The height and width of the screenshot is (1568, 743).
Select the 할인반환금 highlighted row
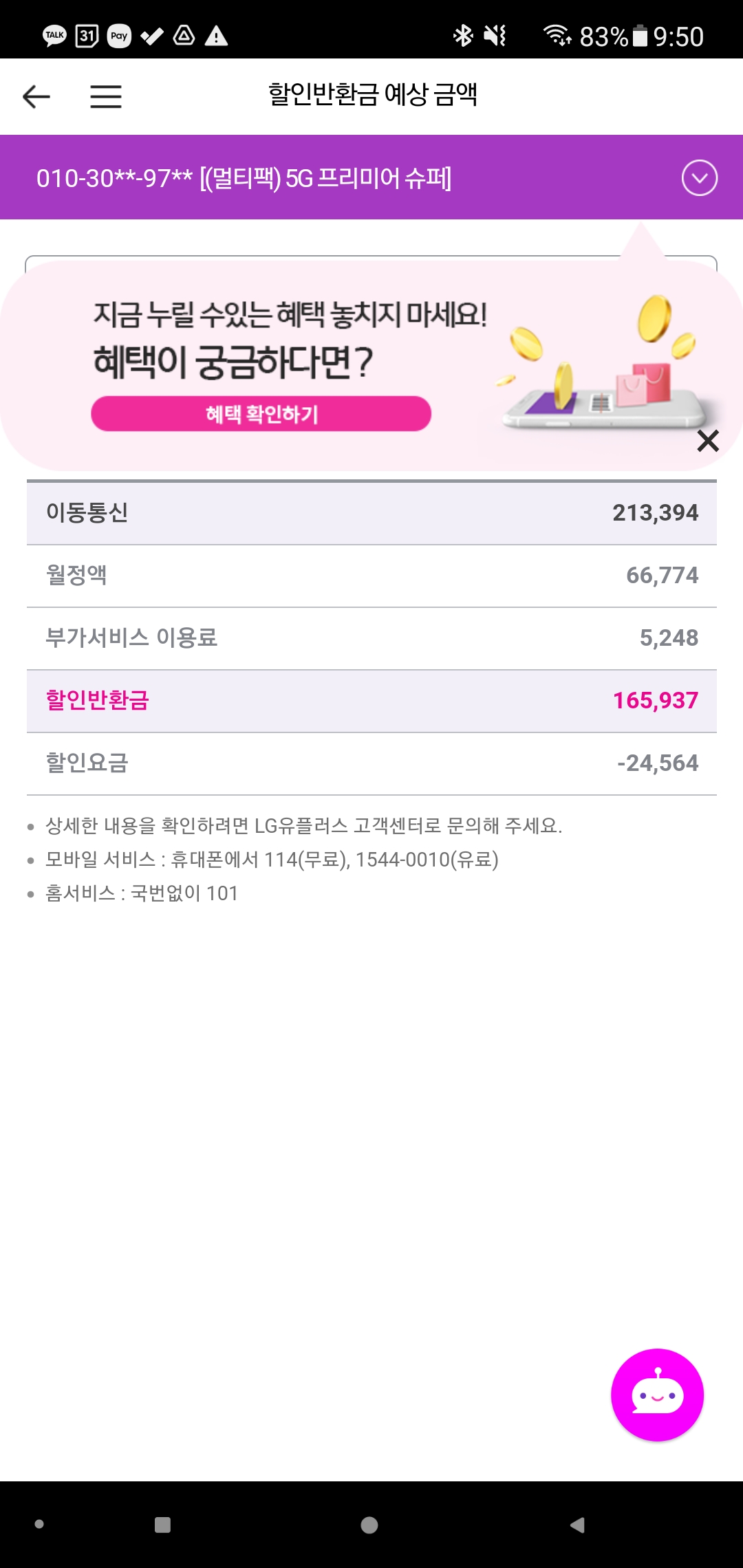click(x=371, y=701)
